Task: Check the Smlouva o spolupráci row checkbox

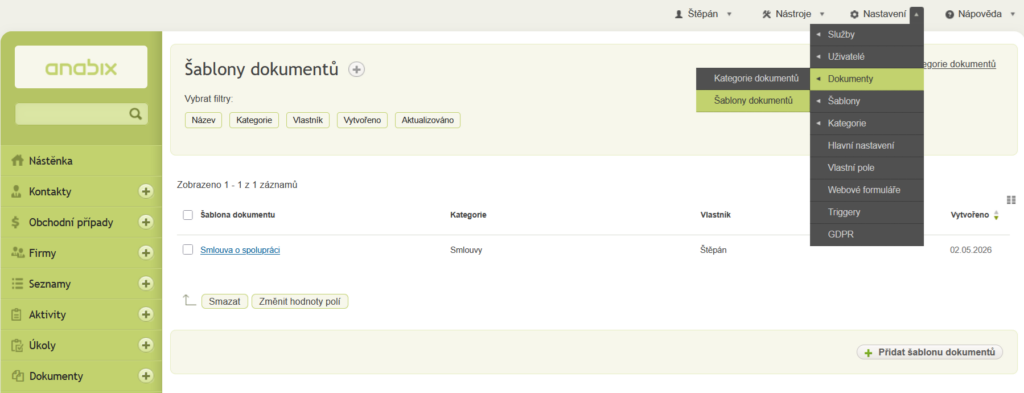Action: (x=188, y=249)
